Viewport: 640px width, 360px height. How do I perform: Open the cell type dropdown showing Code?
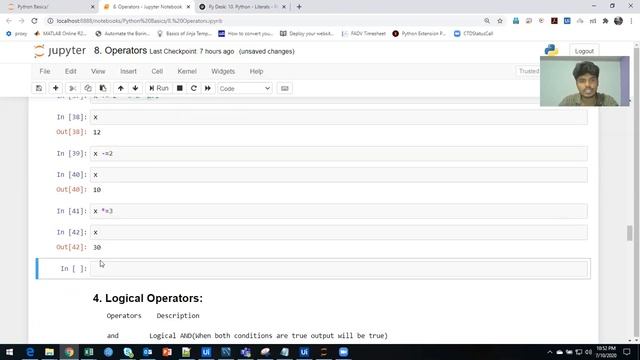point(244,88)
